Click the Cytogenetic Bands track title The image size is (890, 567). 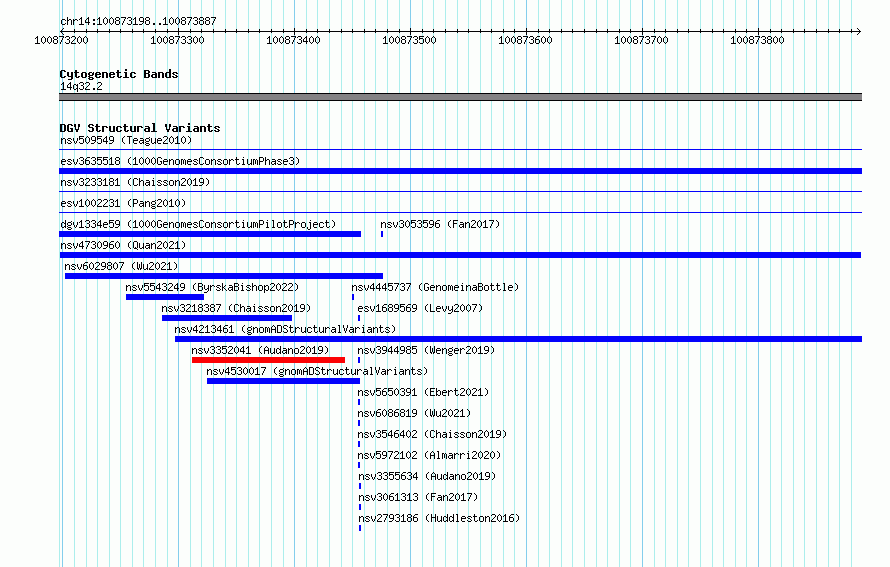point(119,74)
